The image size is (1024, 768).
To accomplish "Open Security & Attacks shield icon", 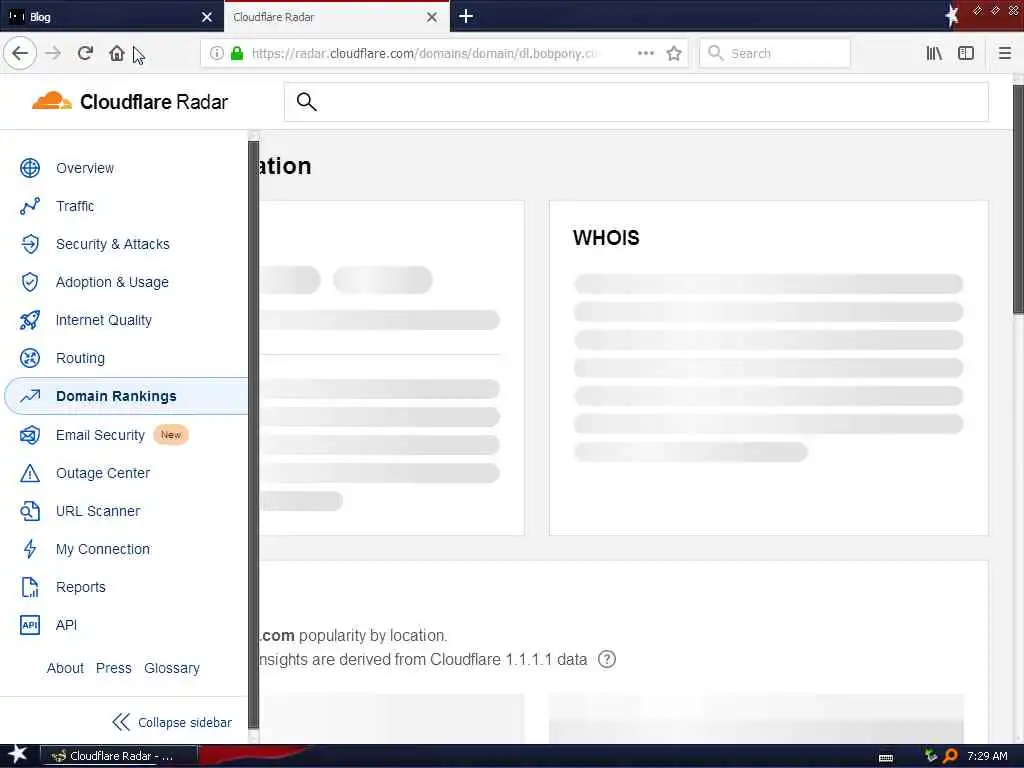I will pyautogui.click(x=30, y=244).
